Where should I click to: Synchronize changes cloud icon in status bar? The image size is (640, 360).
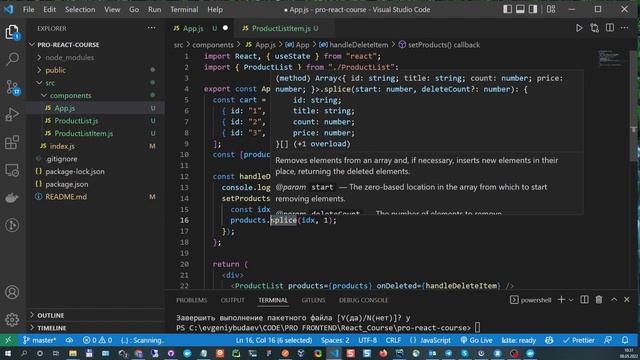(x=69, y=340)
